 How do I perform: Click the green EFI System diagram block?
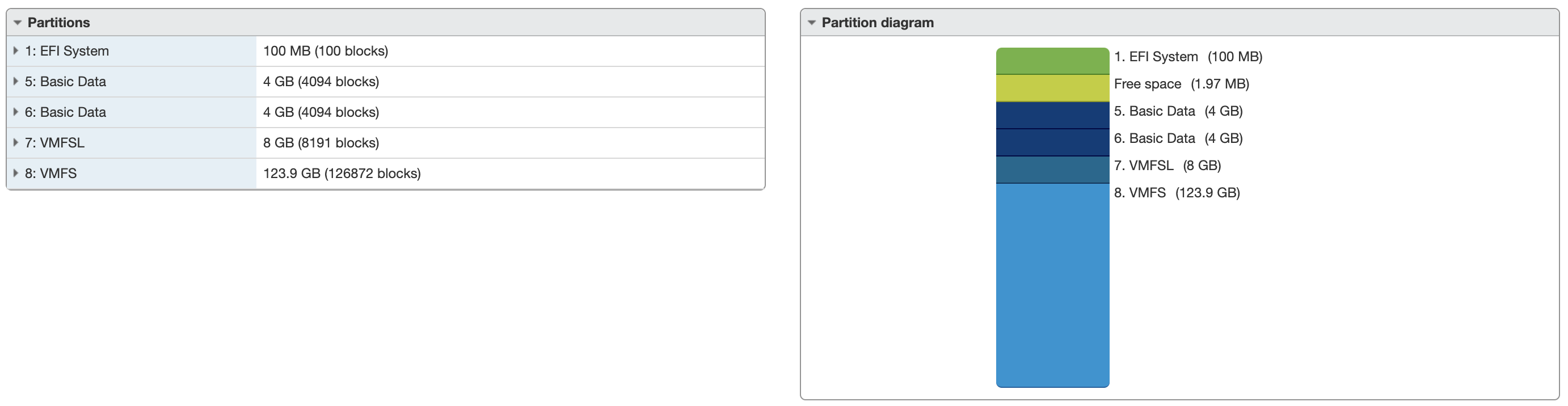(1052, 61)
